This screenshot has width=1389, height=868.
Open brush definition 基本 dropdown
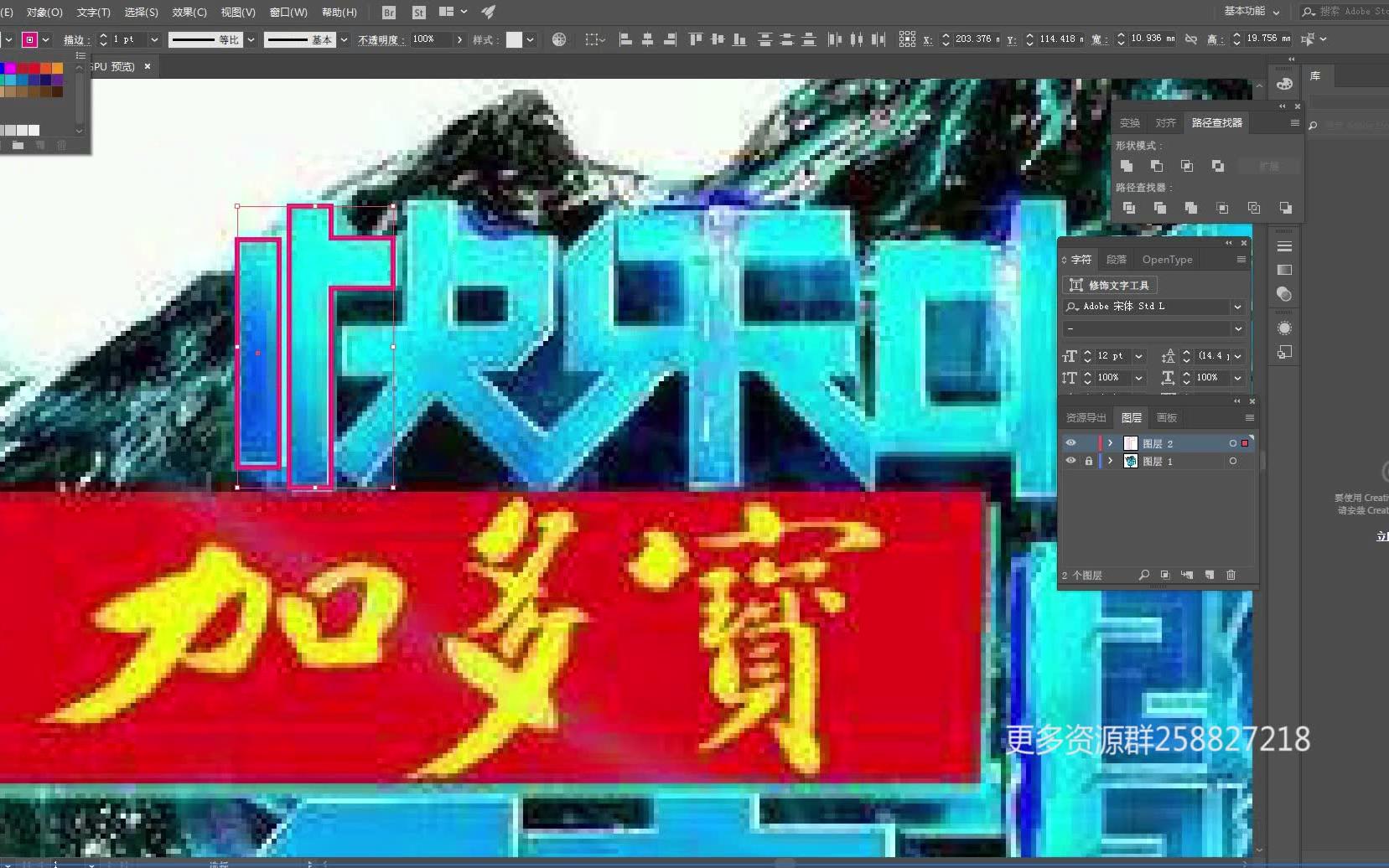pyautogui.click(x=344, y=39)
